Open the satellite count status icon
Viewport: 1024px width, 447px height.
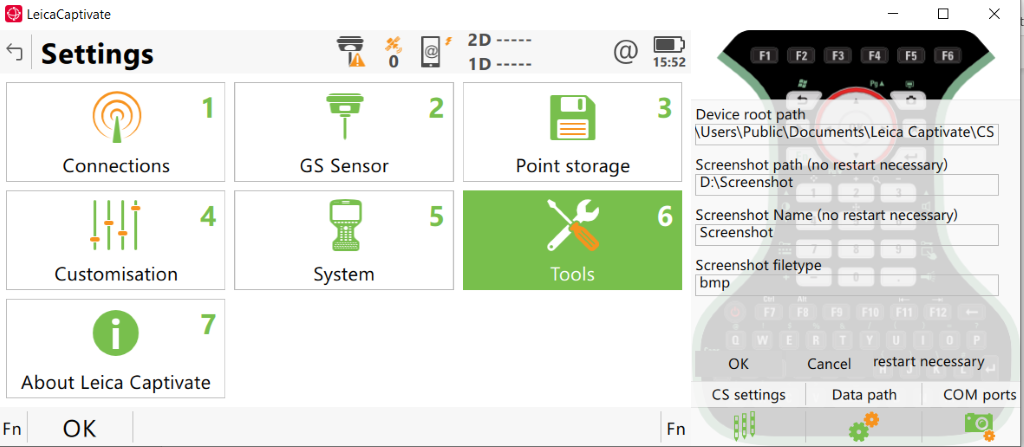(x=393, y=52)
